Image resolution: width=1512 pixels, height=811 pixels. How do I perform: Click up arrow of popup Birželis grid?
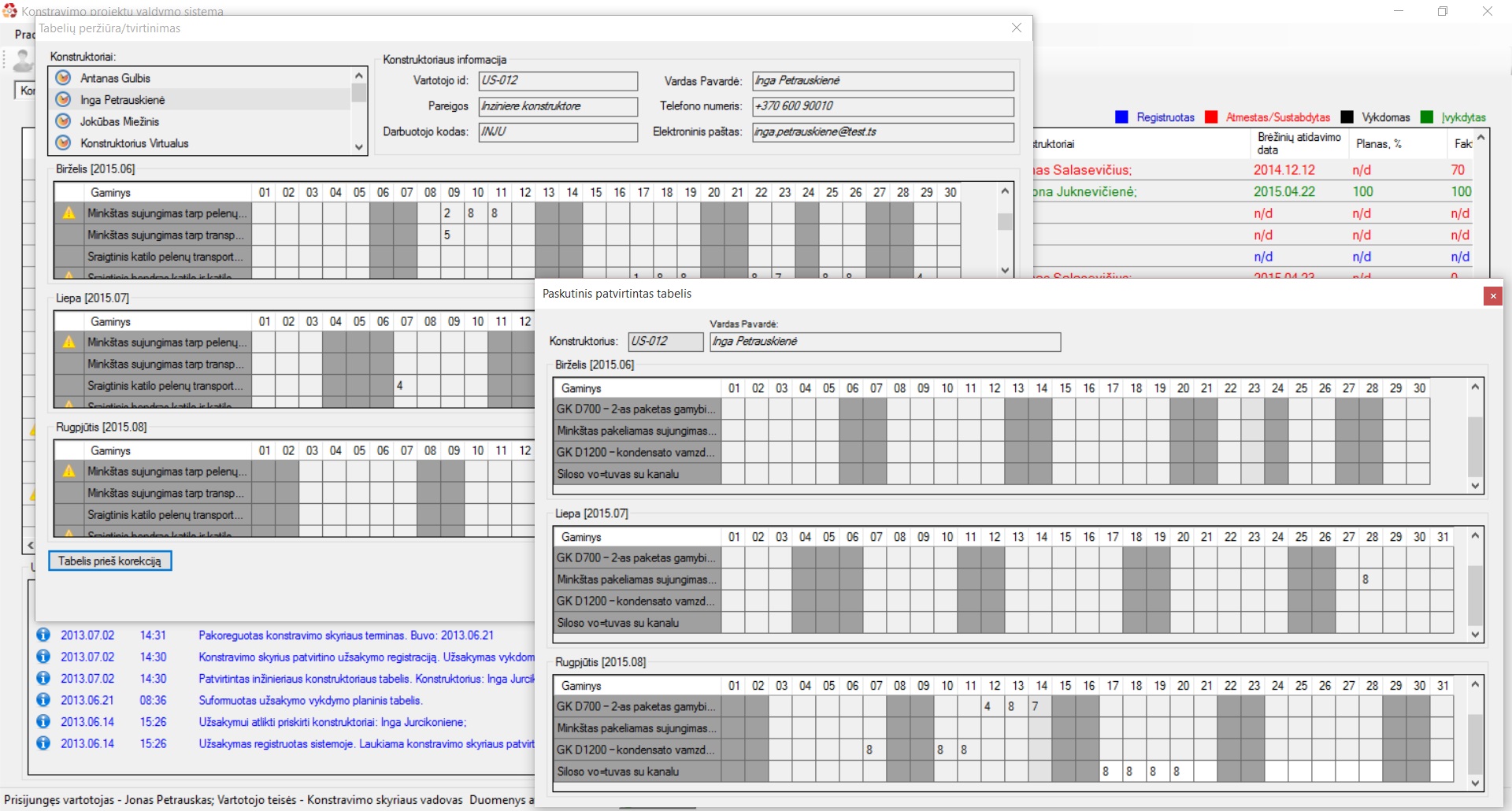(x=1475, y=387)
